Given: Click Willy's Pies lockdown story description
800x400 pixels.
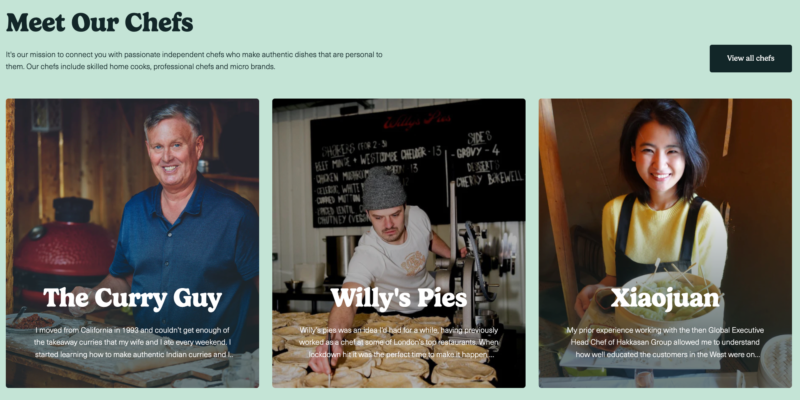Looking at the screenshot, I should [398, 342].
